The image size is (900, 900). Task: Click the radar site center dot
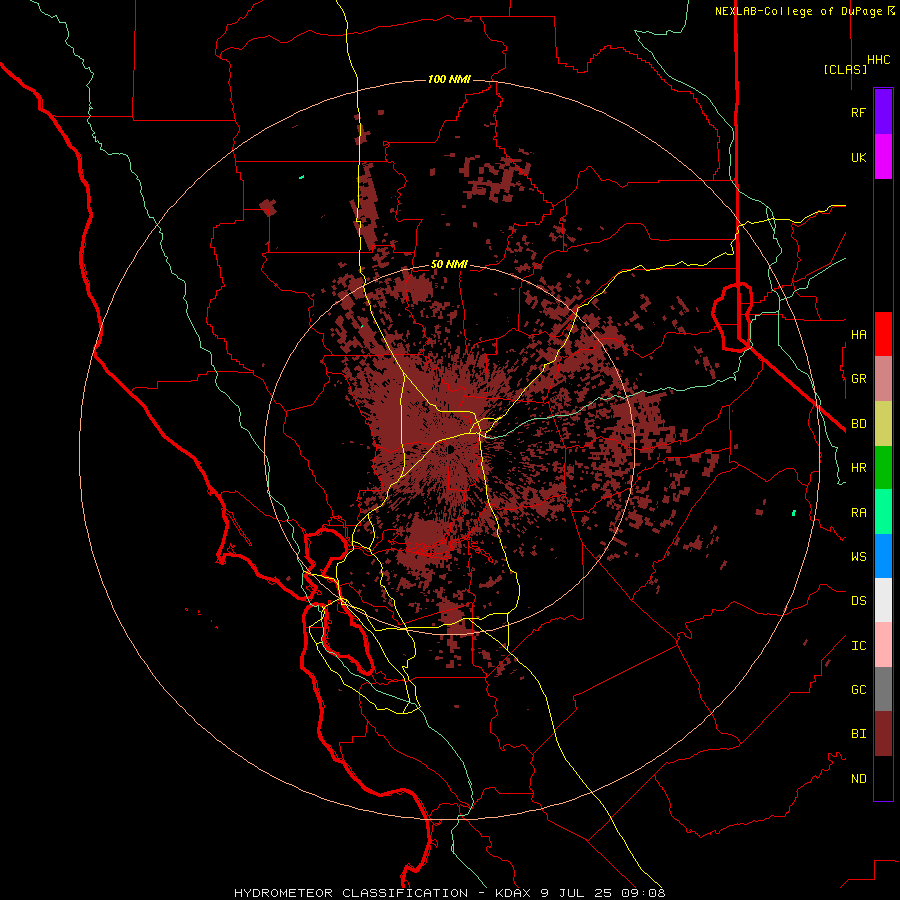click(x=451, y=449)
